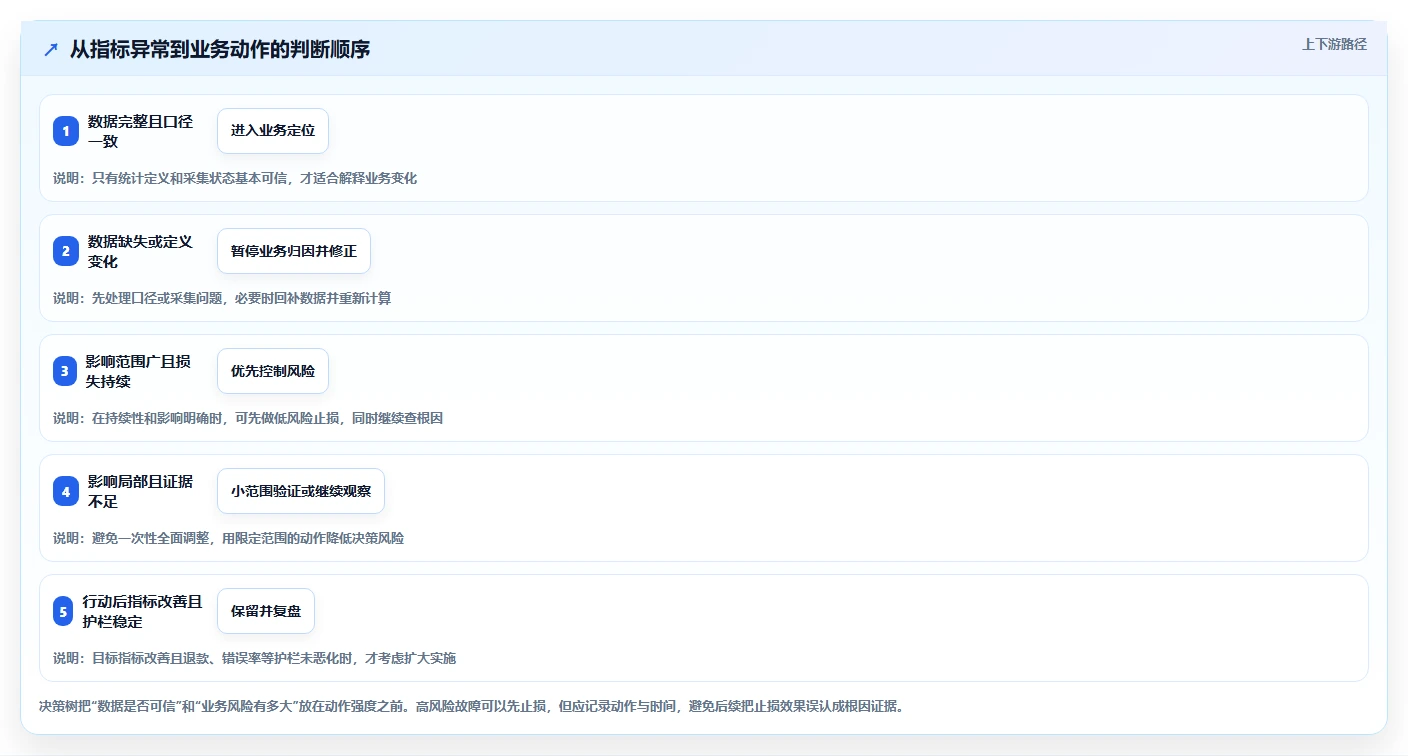
Task: Click the note starting 说明：目标指标改善且退款
Action: tap(255, 658)
